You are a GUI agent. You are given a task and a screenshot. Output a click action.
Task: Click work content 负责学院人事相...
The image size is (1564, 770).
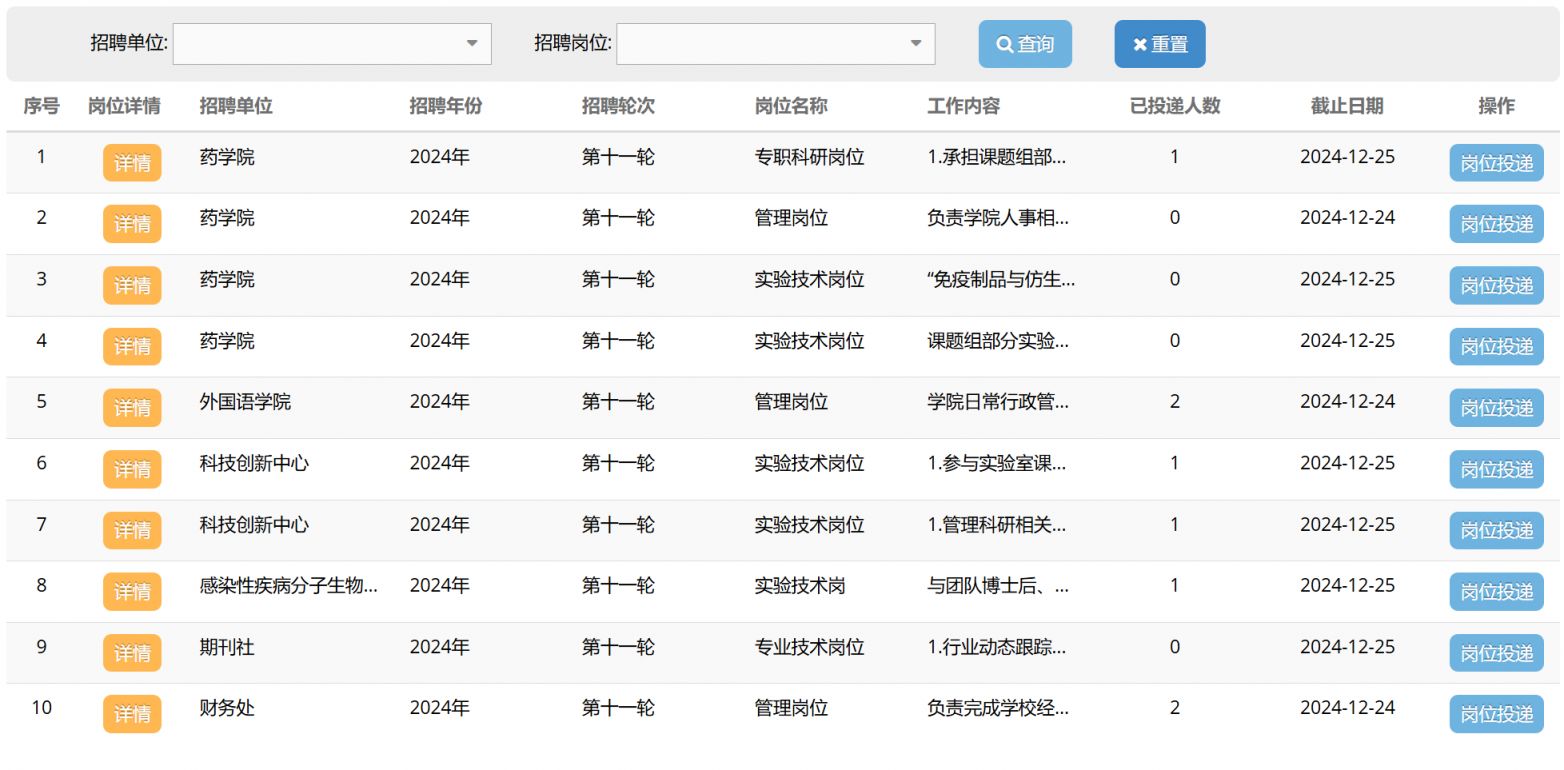tap(998, 218)
